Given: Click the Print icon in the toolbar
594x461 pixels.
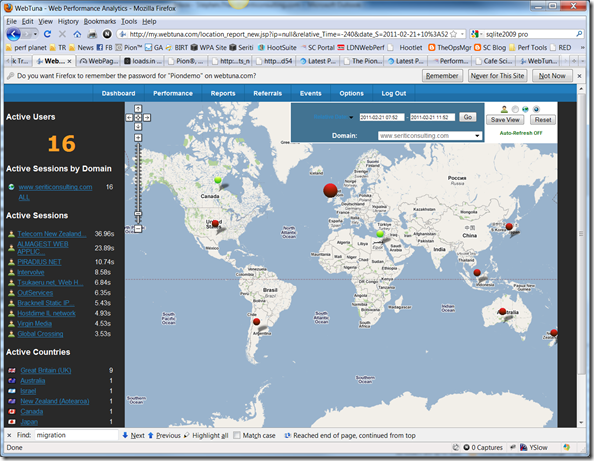Looking at the screenshot, I should (92, 34).
